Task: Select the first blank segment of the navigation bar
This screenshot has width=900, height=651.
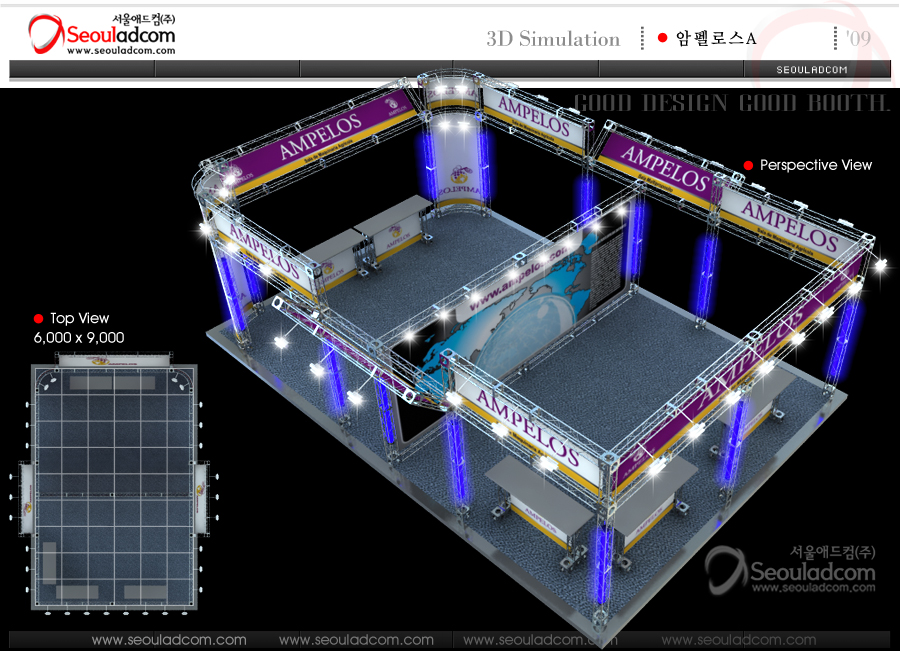Action: click(x=82, y=69)
